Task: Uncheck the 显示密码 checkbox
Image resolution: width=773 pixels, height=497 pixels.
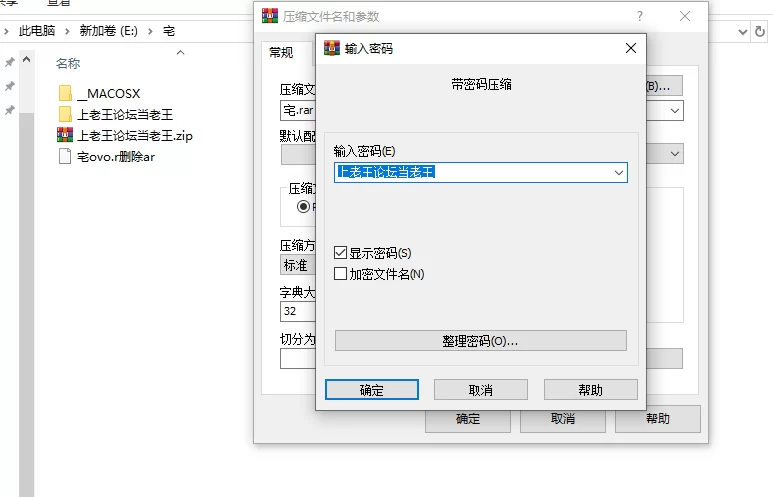Action: (x=341, y=253)
